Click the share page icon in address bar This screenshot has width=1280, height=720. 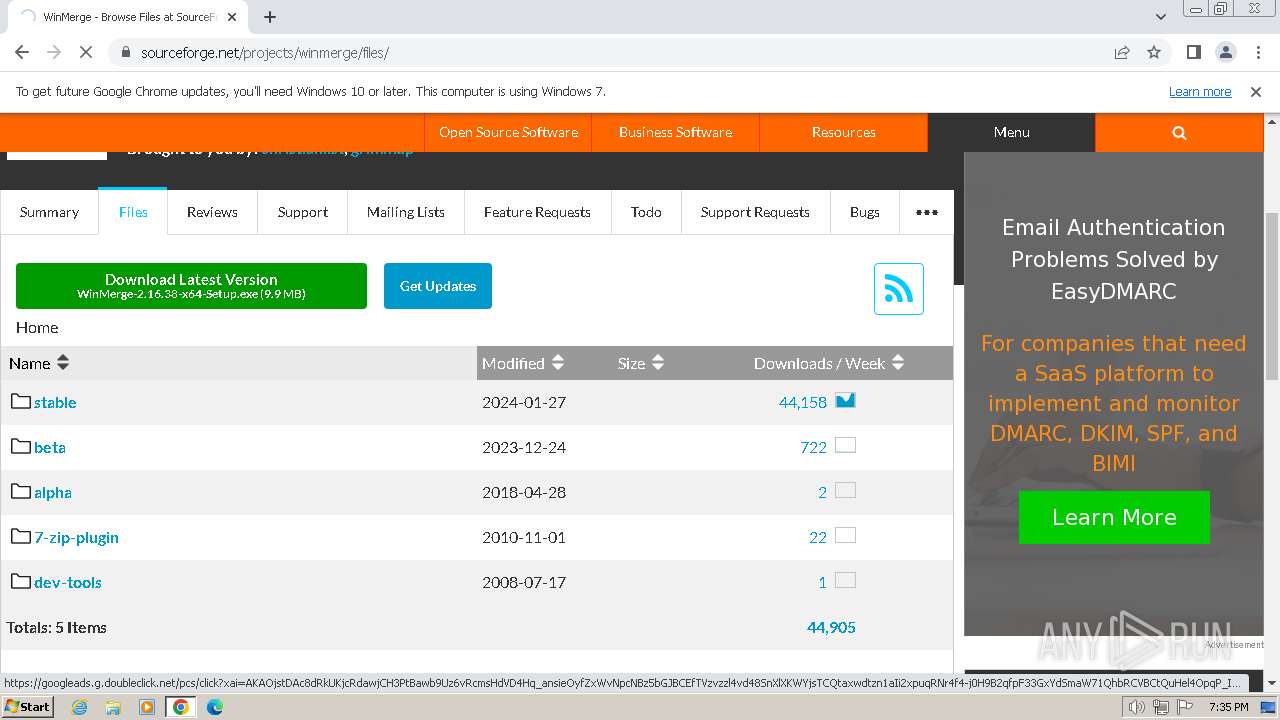tap(1122, 52)
